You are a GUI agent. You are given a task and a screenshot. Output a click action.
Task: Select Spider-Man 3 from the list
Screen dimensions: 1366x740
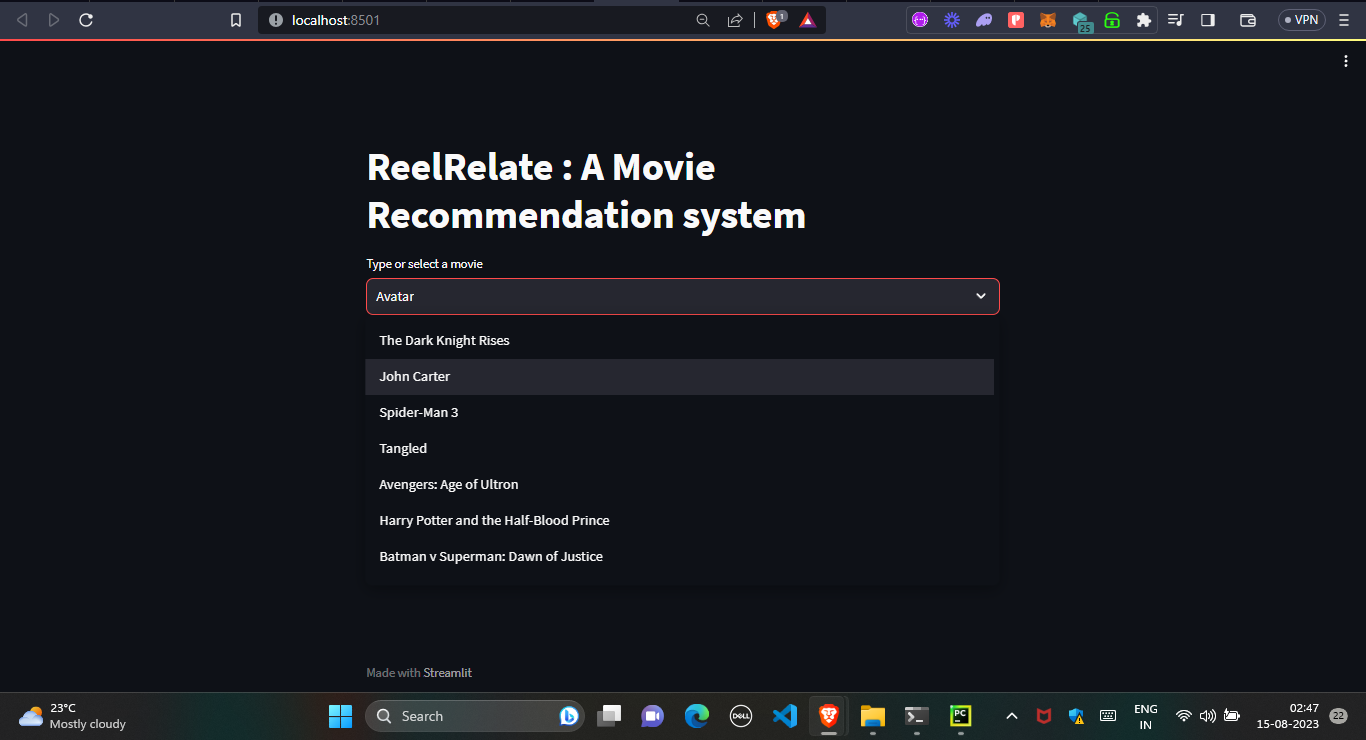tap(419, 412)
